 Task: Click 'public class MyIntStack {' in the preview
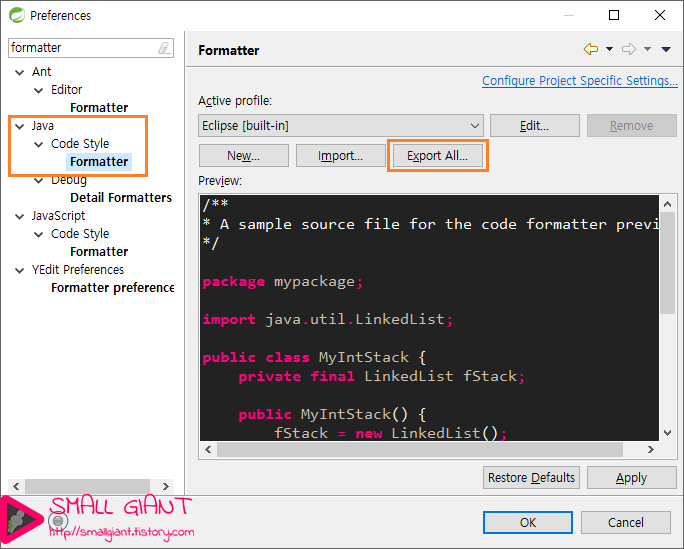pyautogui.click(x=314, y=358)
